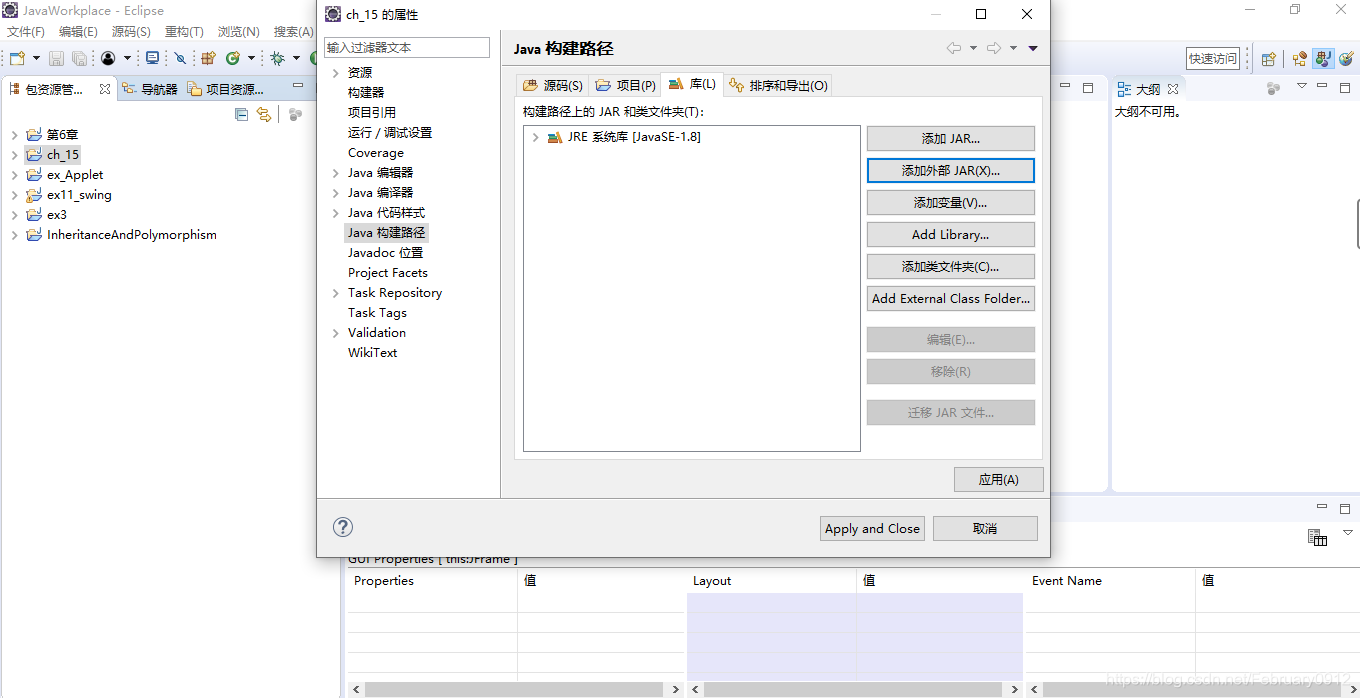Expand the 资源 category in properties tree
1360x698 pixels.
click(336, 73)
